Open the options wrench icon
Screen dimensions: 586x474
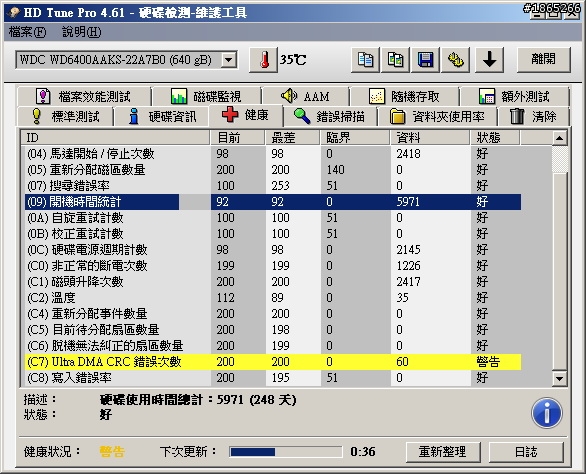456,60
